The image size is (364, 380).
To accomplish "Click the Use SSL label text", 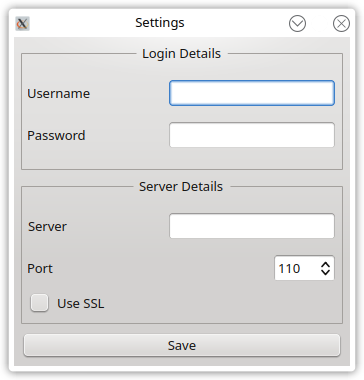I will pos(81,304).
